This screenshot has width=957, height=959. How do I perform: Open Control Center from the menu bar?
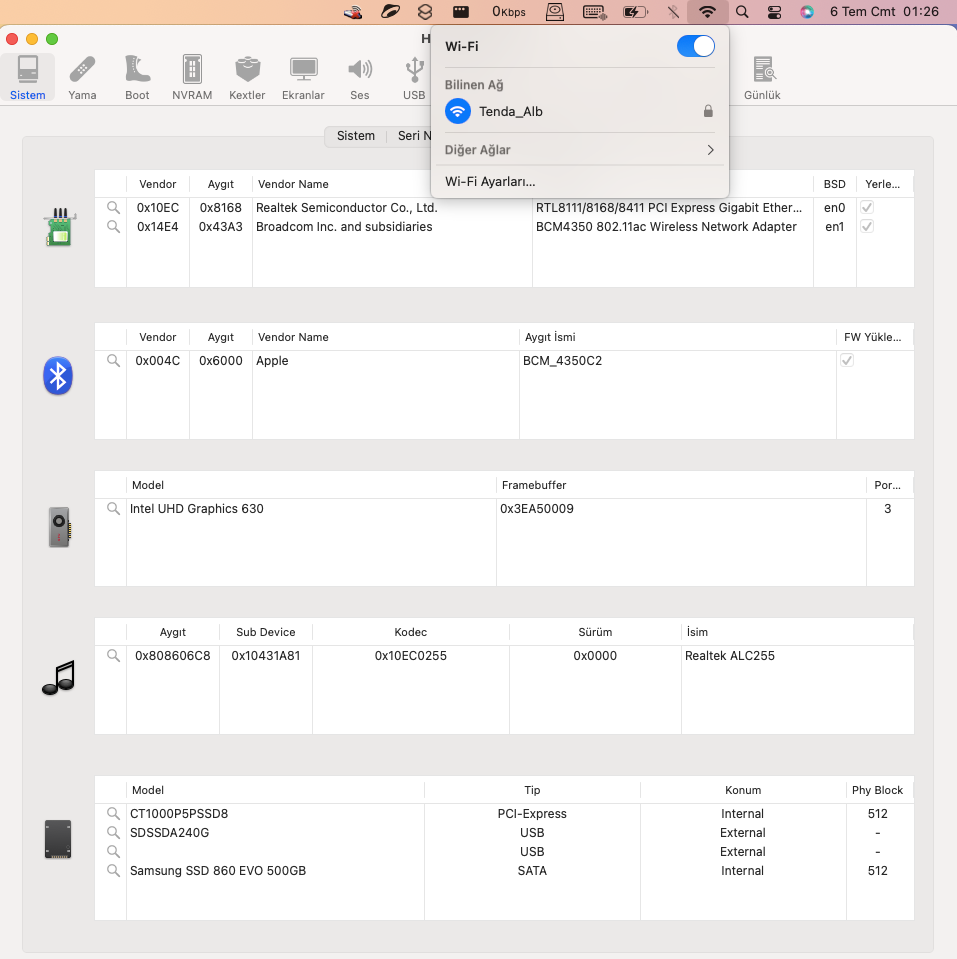(774, 12)
